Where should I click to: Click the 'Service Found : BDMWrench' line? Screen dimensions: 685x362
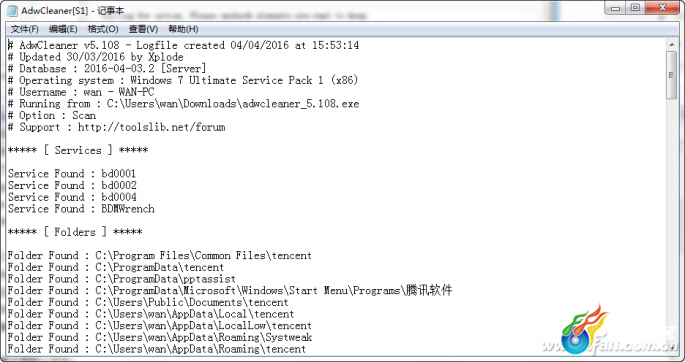(x=81, y=209)
